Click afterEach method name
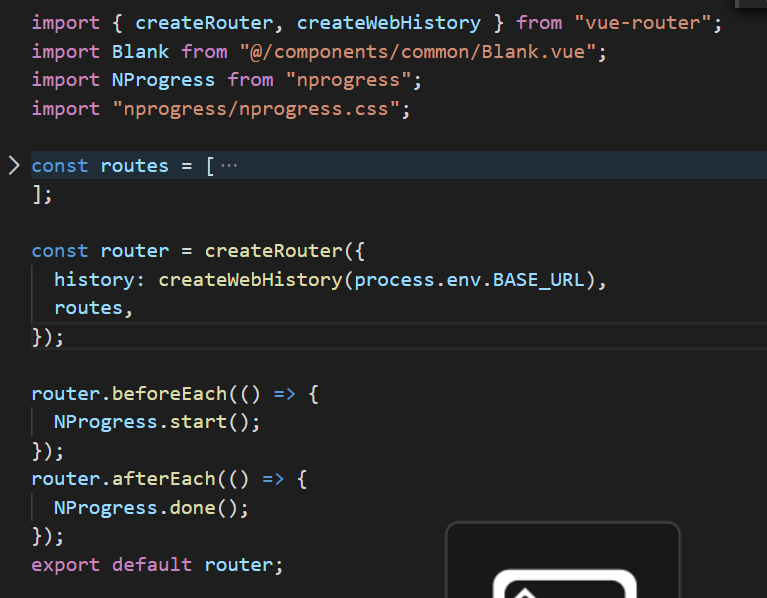The height and width of the screenshot is (598, 767). click(163, 479)
